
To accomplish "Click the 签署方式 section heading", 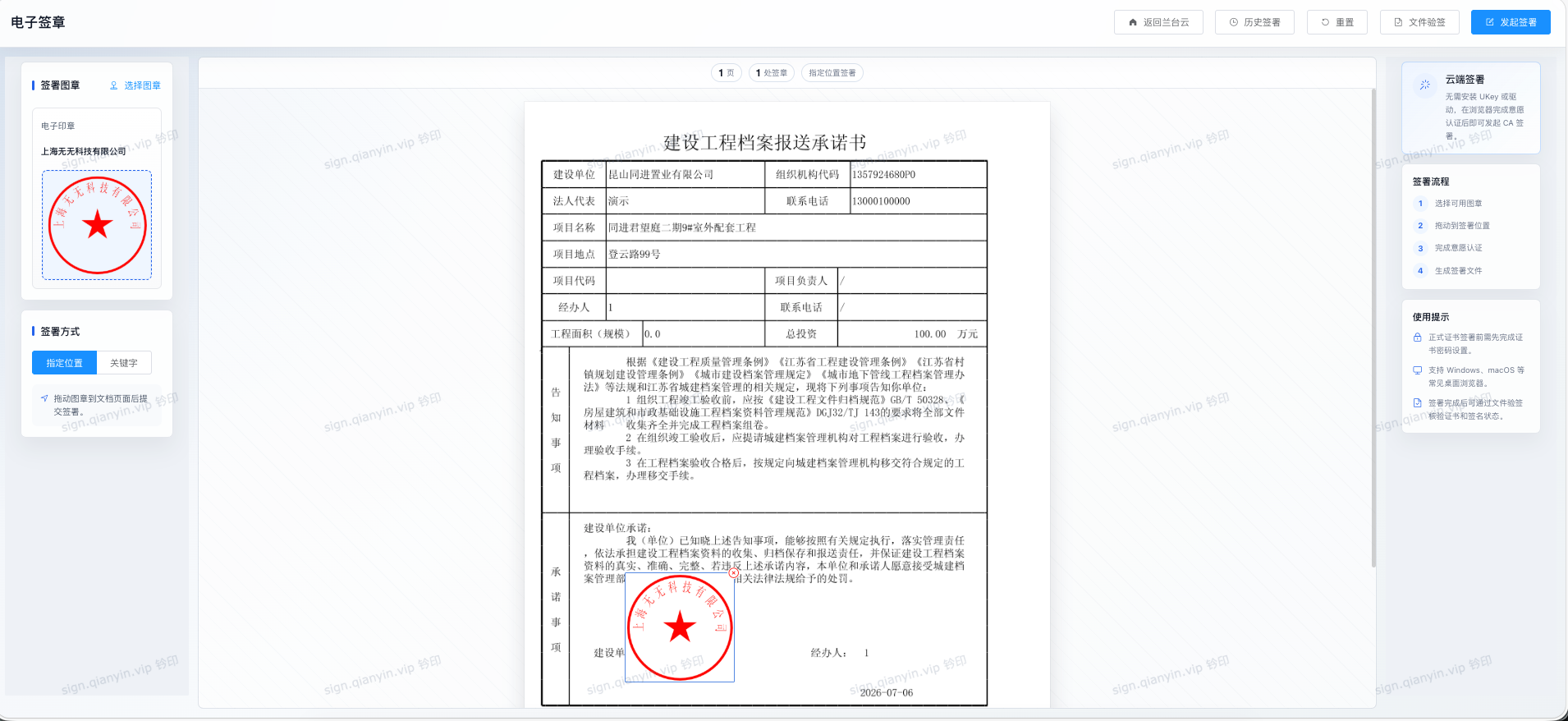I will pyautogui.click(x=60, y=332).
